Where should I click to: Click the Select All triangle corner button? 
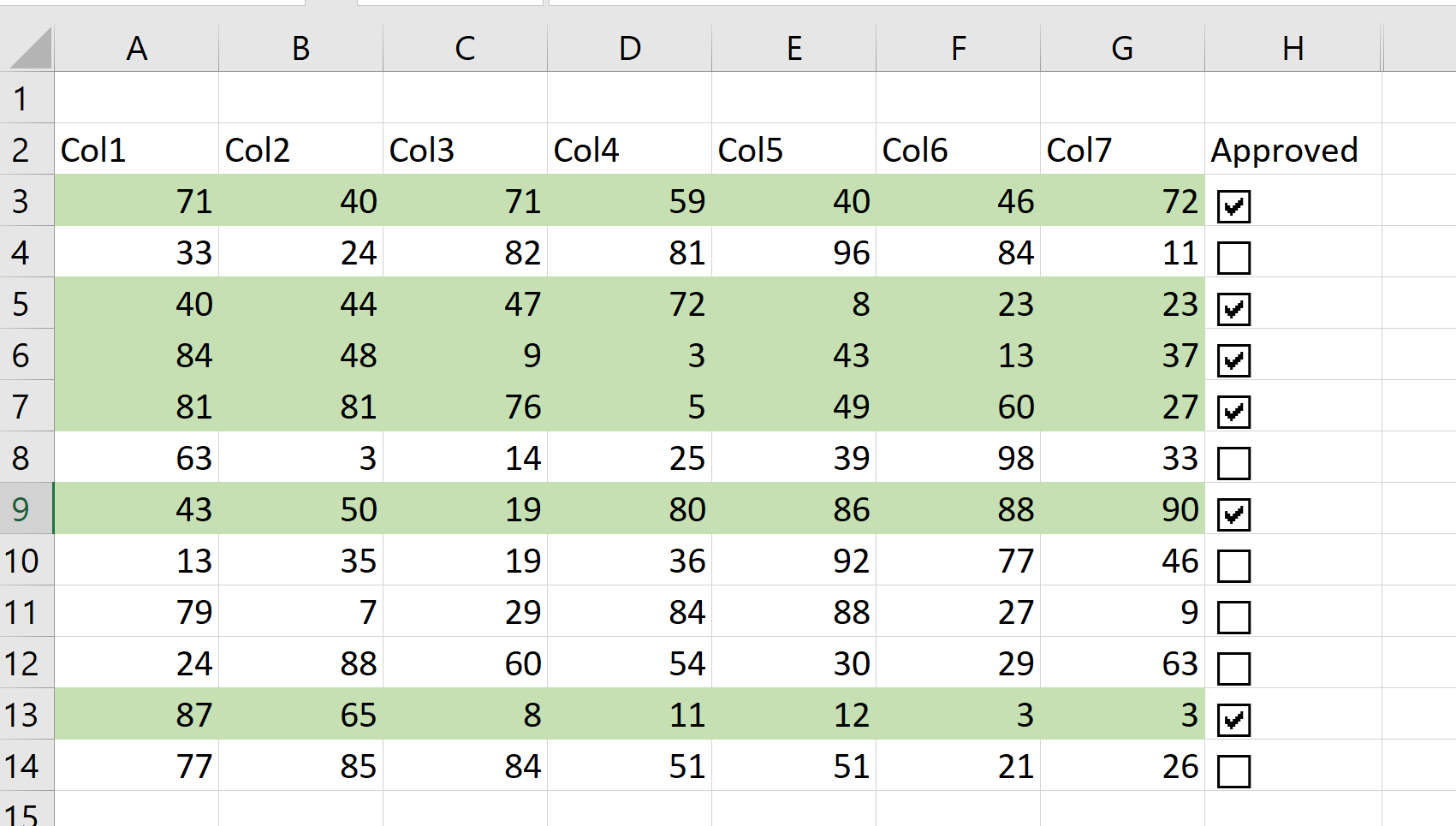click(x=27, y=48)
